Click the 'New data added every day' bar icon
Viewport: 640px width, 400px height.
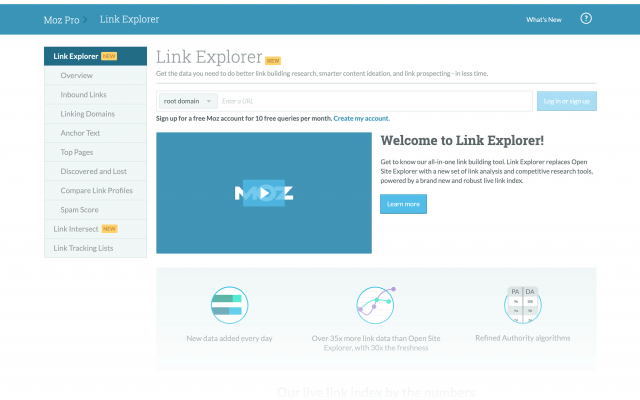point(229,305)
